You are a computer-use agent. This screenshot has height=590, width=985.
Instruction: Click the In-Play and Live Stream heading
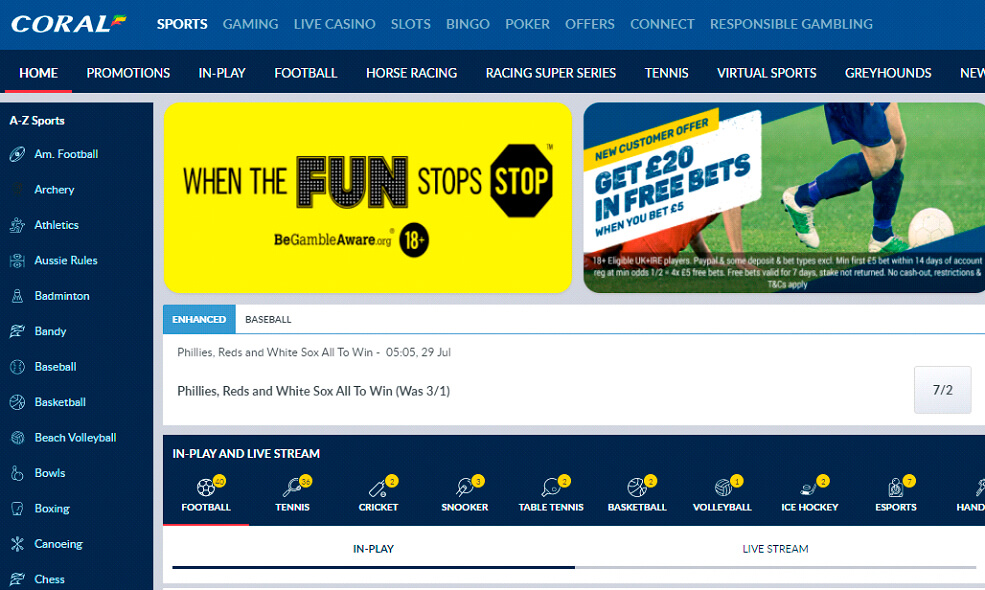(x=246, y=454)
